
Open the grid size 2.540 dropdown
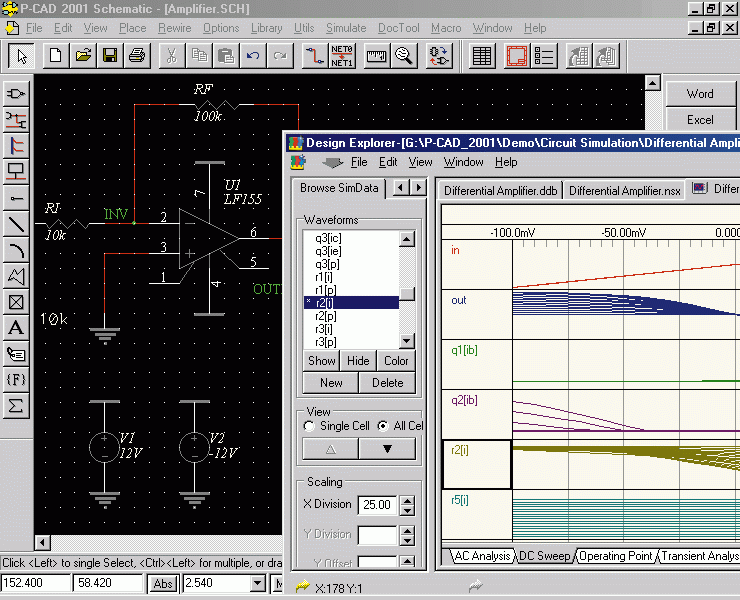coord(258,583)
